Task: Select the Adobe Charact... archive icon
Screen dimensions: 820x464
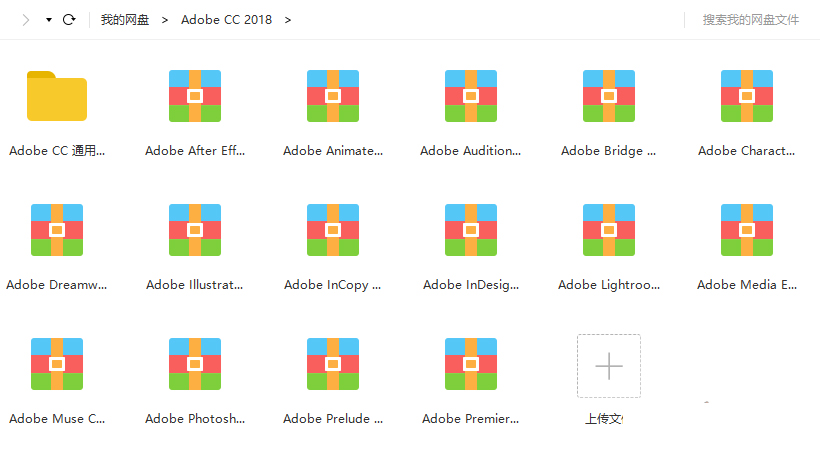Action: pos(747,96)
